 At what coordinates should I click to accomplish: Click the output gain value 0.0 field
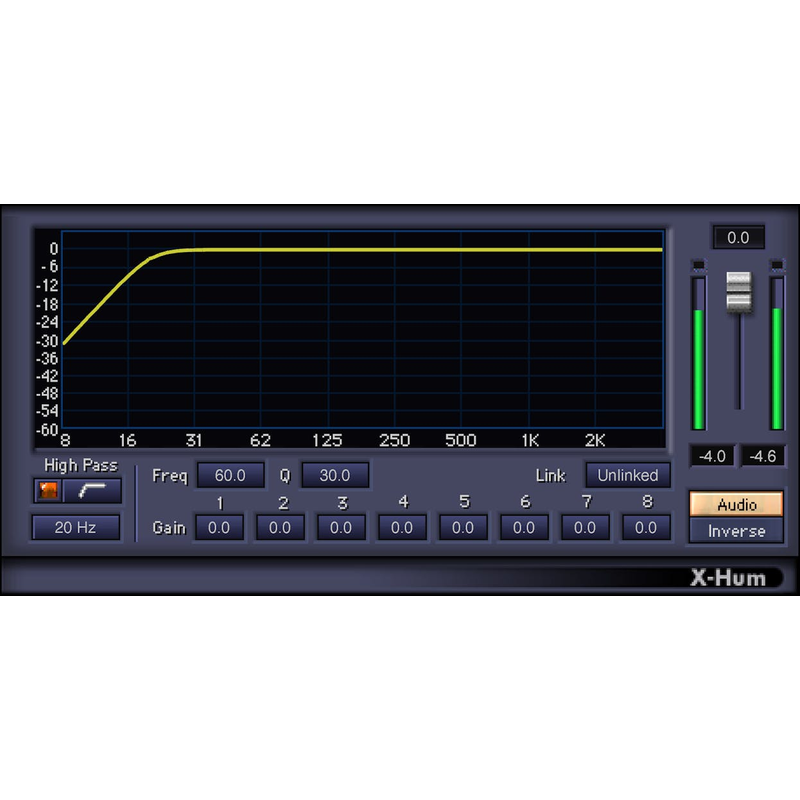tap(738, 237)
